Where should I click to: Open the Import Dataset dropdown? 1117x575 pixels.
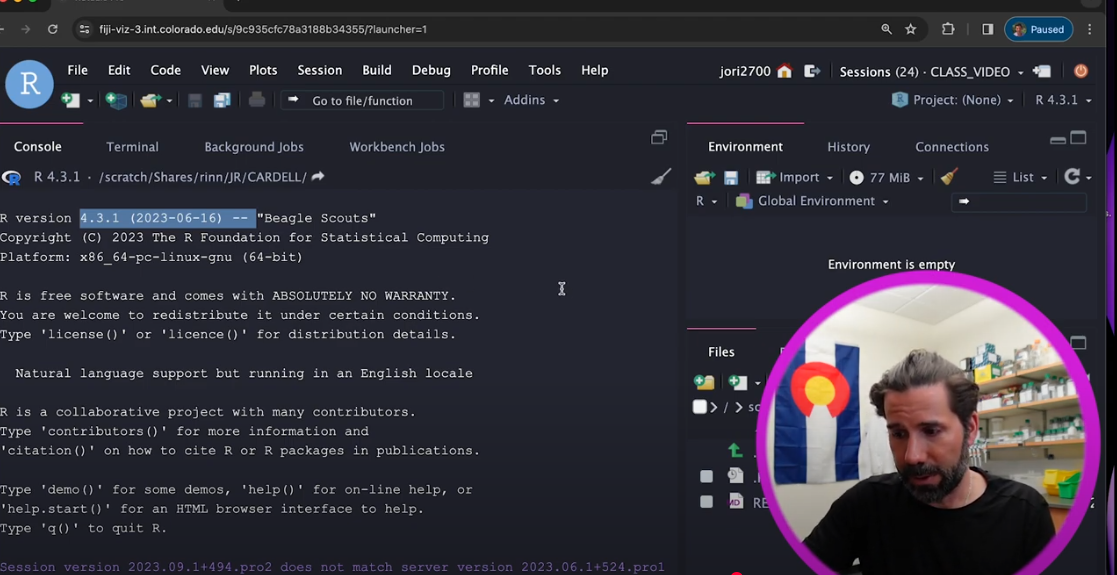pos(794,177)
